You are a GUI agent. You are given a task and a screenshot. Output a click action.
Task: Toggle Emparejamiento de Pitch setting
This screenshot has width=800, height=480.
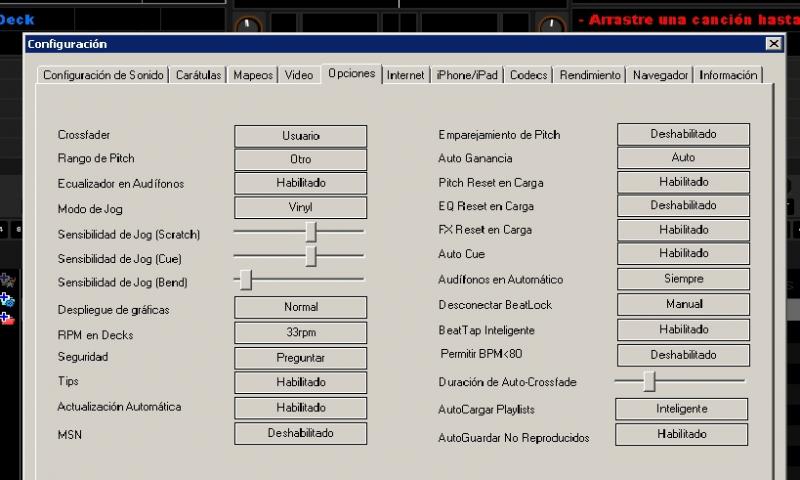(x=683, y=134)
